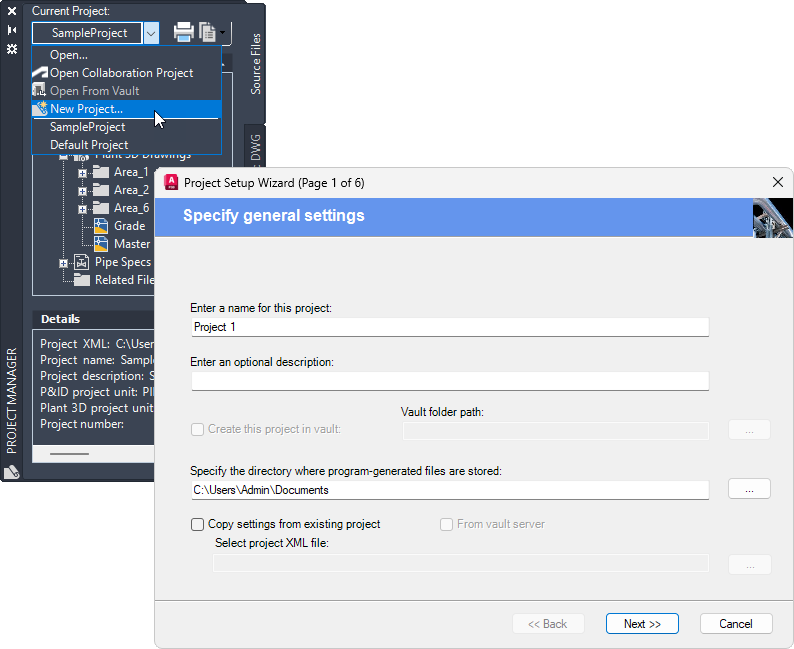Select Default Project in dropdown list
This screenshot has width=794, height=649.
pos(127,145)
